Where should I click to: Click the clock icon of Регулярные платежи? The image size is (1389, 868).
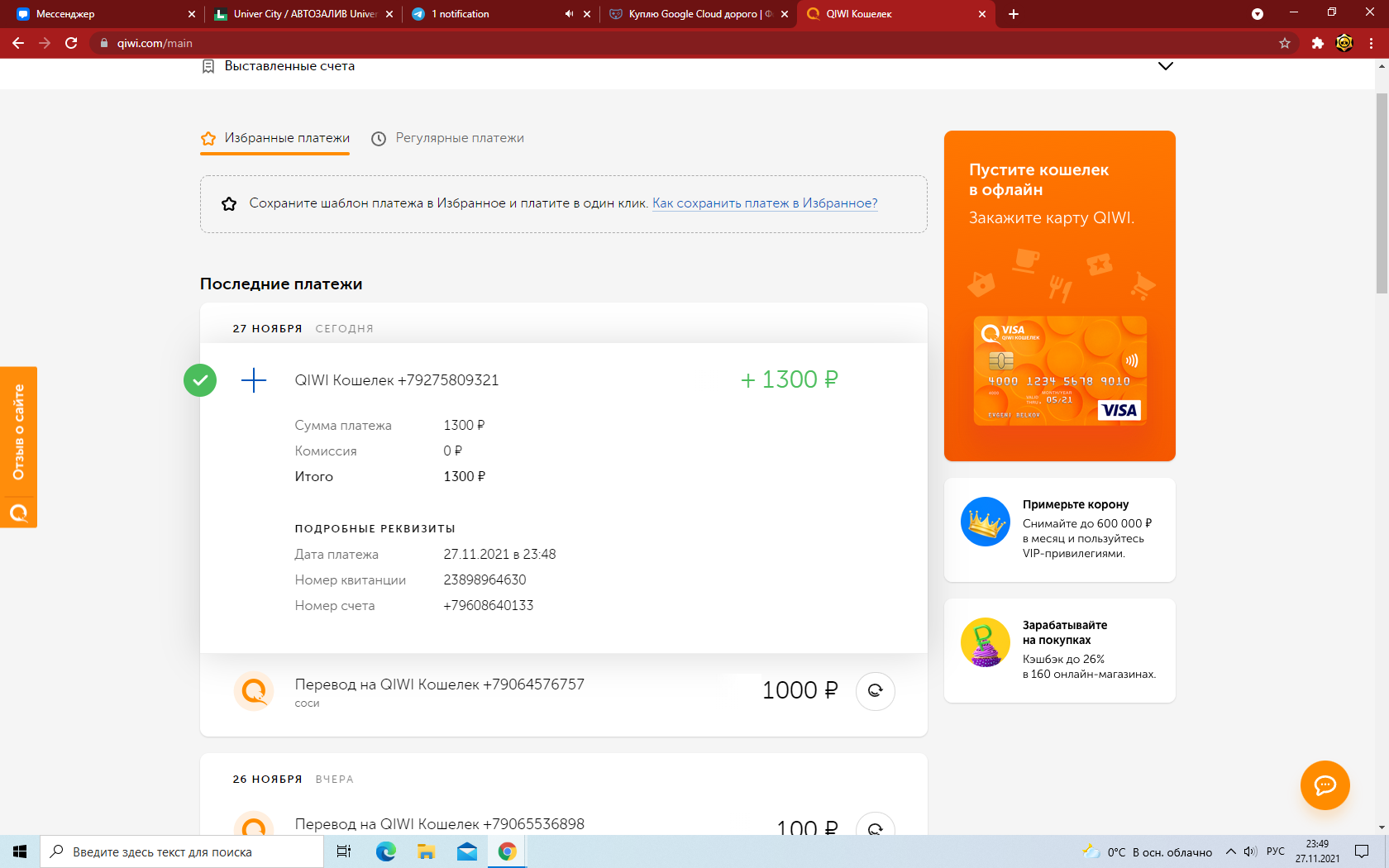(x=379, y=139)
